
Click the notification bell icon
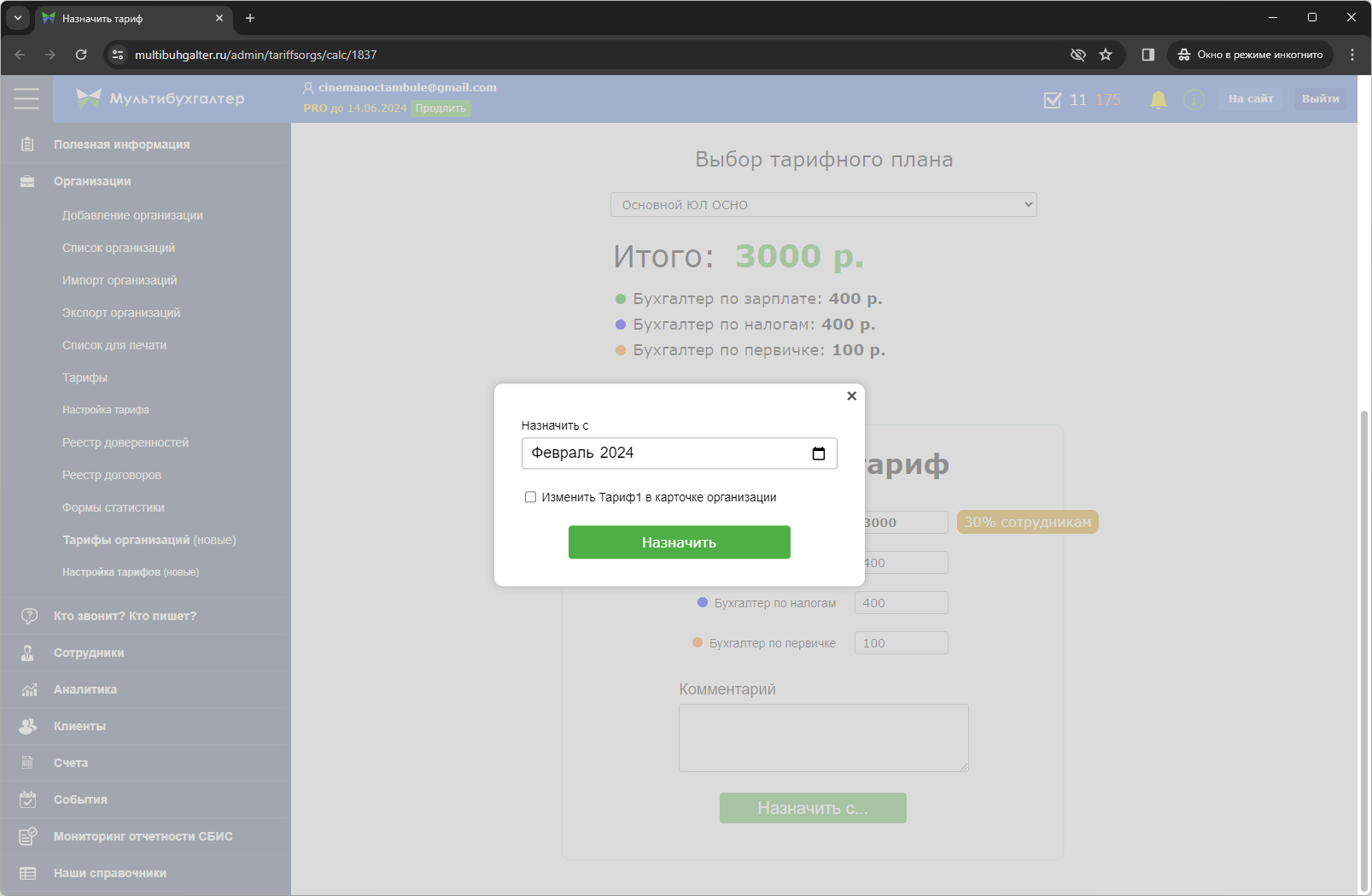(1158, 100)
